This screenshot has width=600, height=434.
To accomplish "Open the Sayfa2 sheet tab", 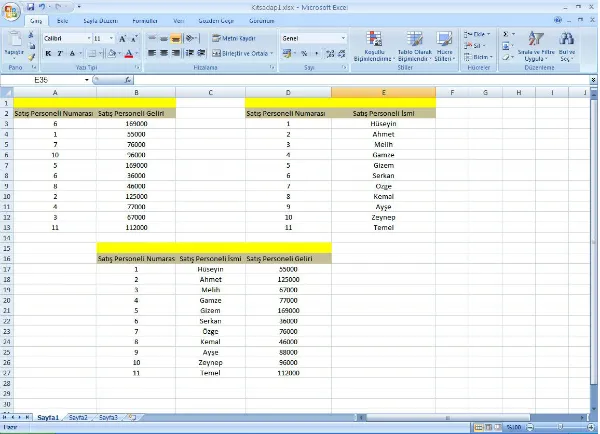I will (x=78, y=416).
